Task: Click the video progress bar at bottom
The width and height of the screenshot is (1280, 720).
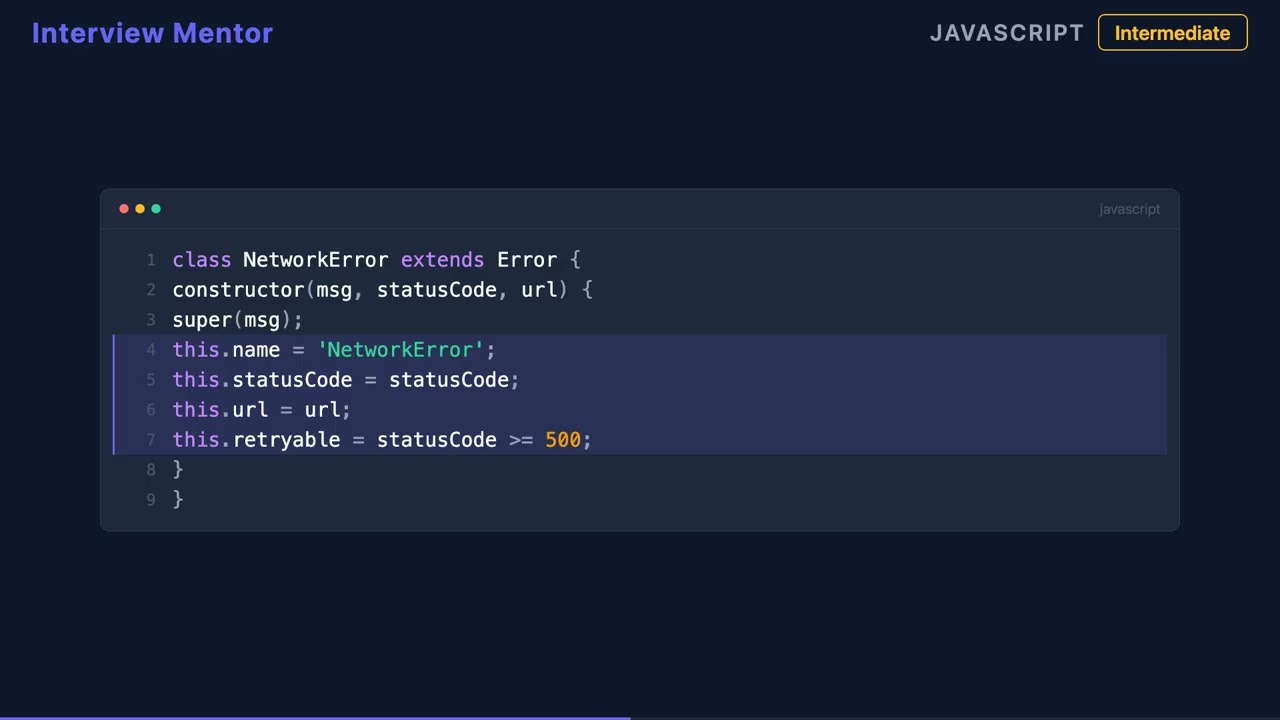Action: point(640,717)
